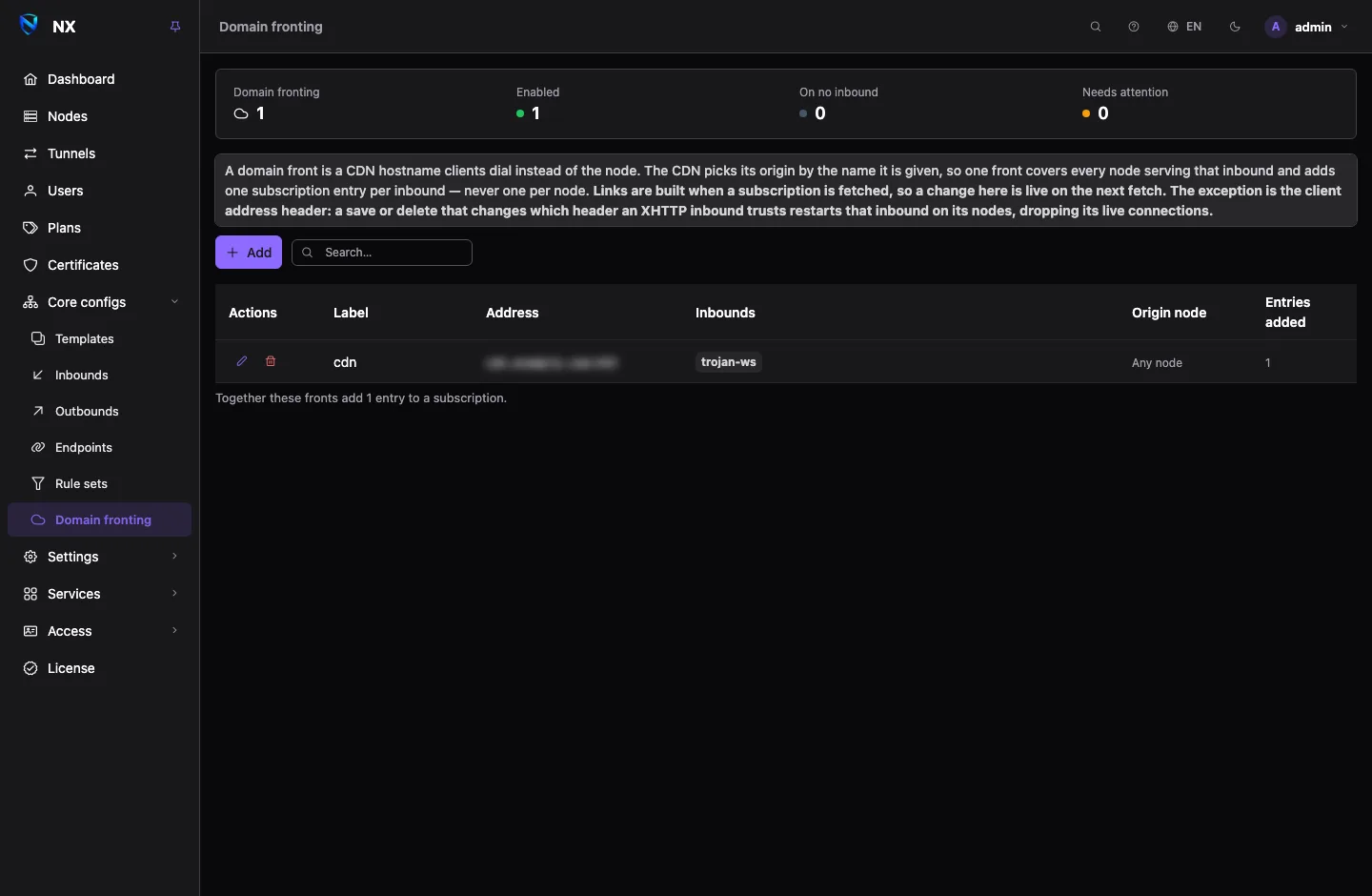Select Domain fronting in sidebar
The width and height of the screenshot is (1372, 896).
tap(99, 519)
